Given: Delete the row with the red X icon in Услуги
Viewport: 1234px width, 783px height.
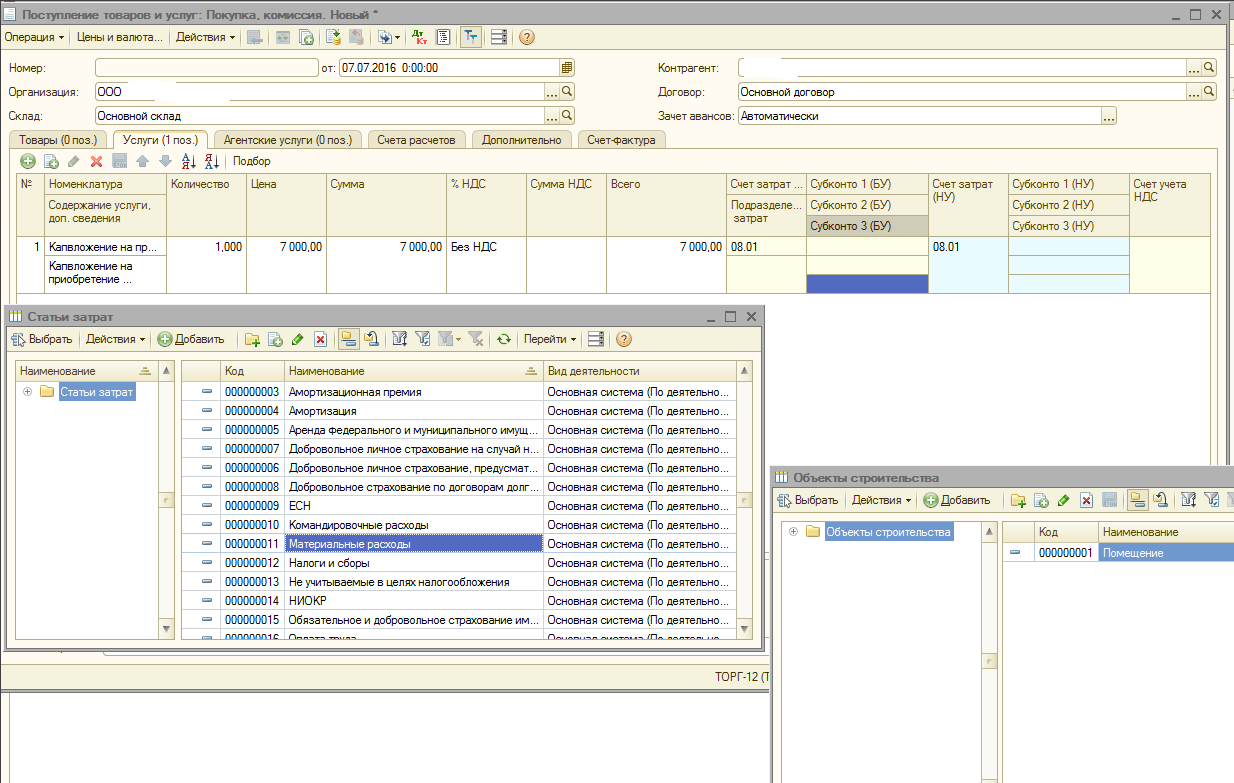Looking at the screenshot, I should tap(96, 161).
